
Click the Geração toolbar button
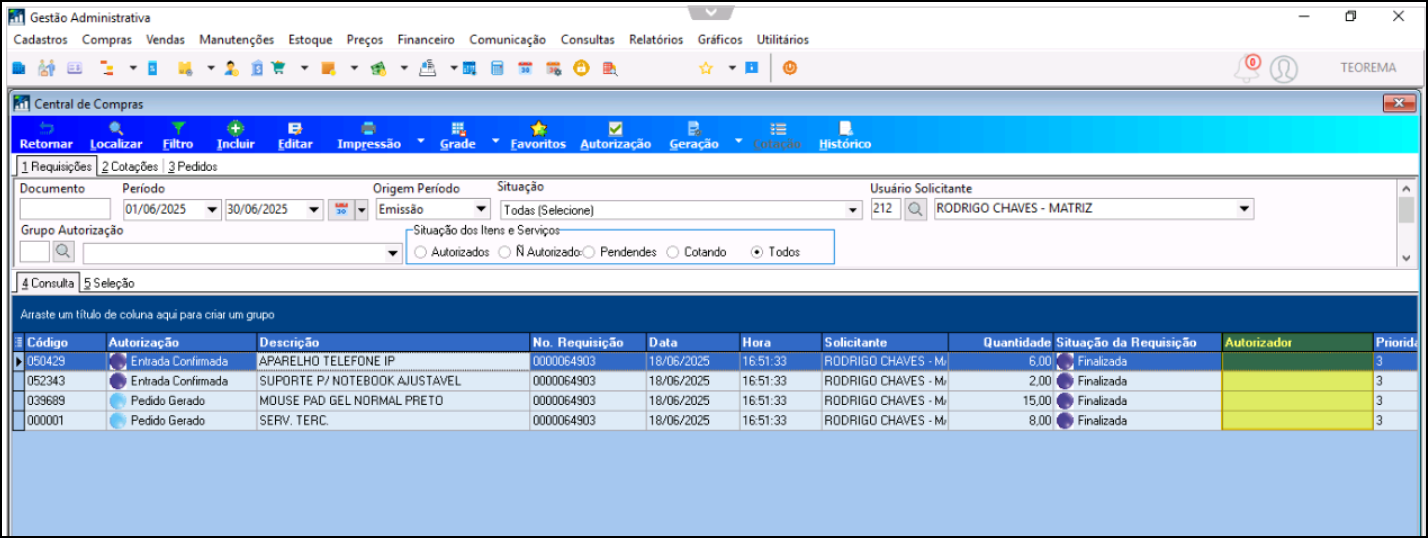[694, 136]
